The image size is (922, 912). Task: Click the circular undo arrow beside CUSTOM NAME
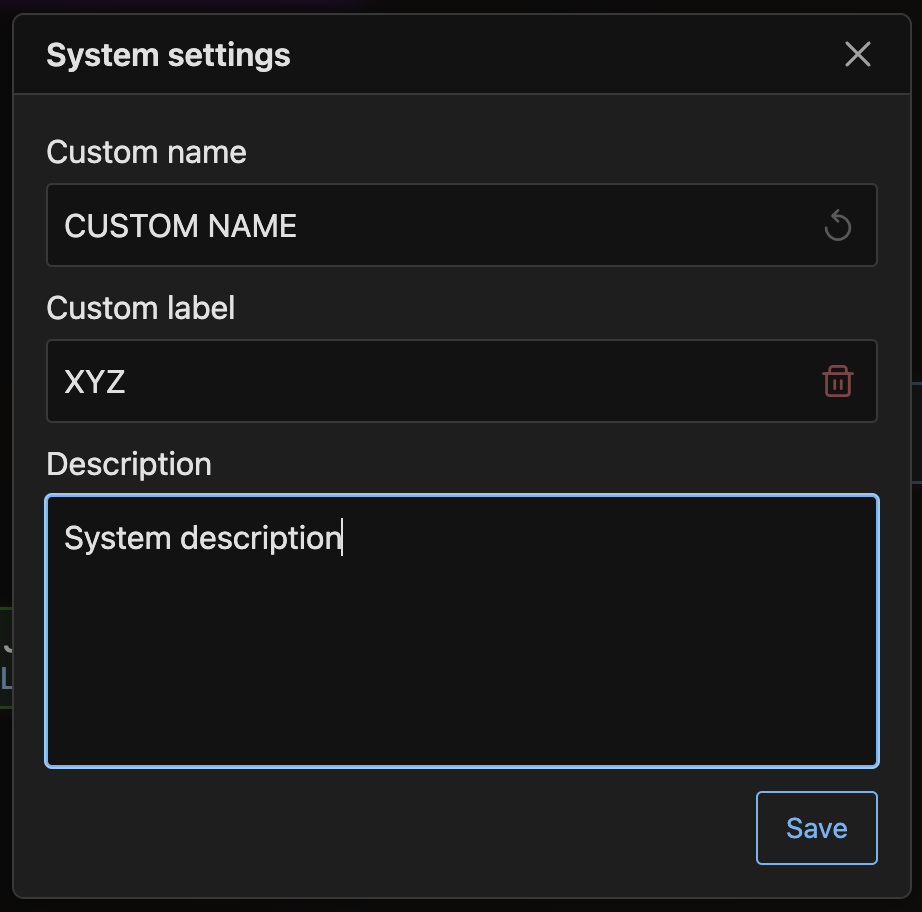tap(838, 225)
